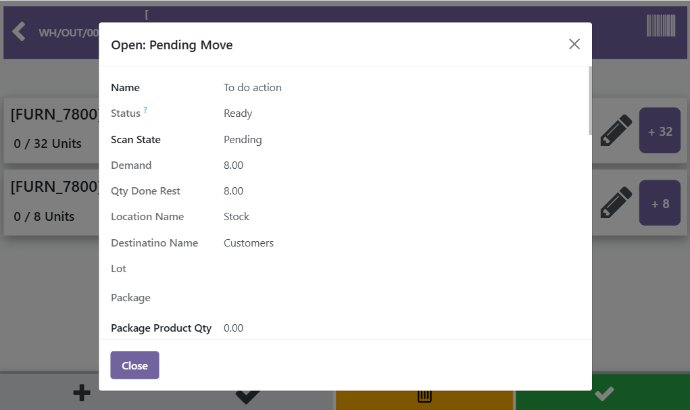
Task: Select the 0 / 8 Units product line
Action: [45, 216]
